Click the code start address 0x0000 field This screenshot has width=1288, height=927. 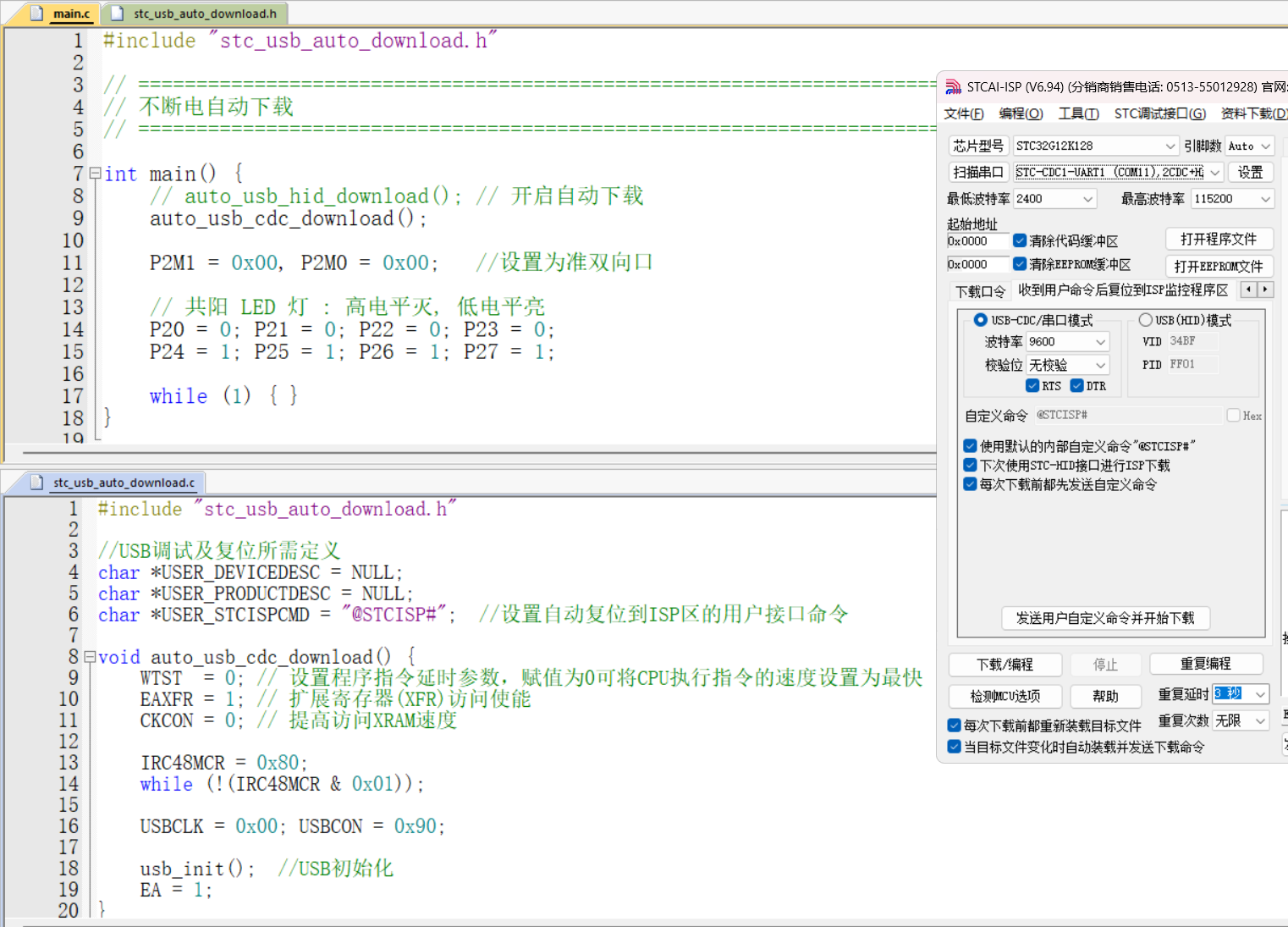coord(977,241)
